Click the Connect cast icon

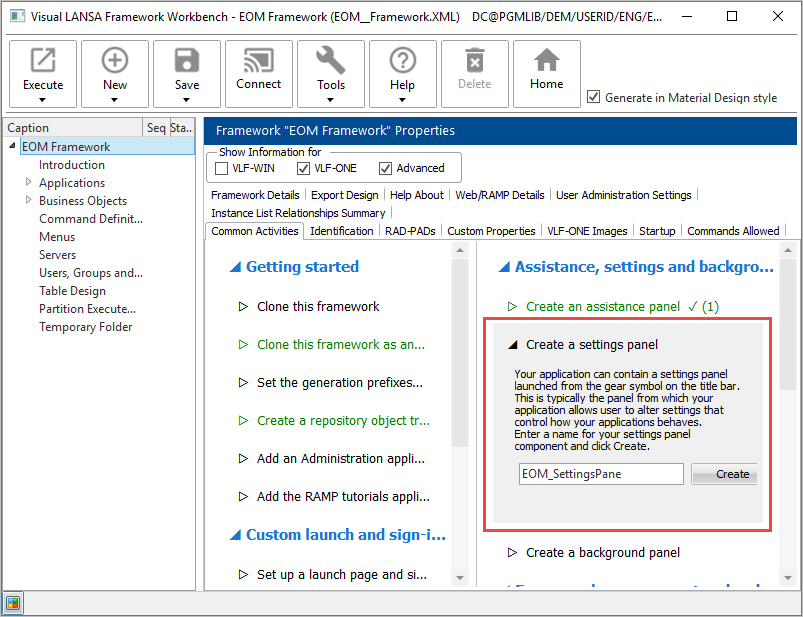tap(259, 60)
